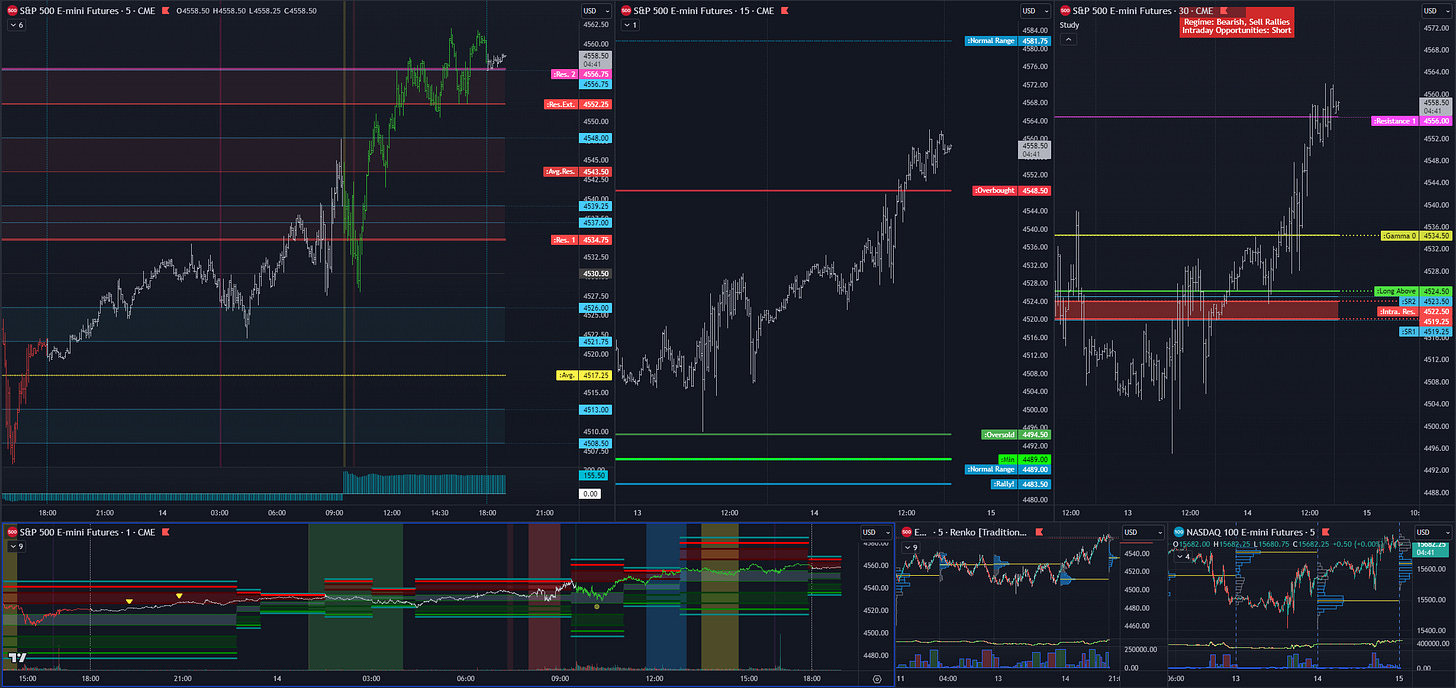Click the :Res. 1 label at 4534.75
Viewport: 1456px width, 688px height.
point(565,240)
